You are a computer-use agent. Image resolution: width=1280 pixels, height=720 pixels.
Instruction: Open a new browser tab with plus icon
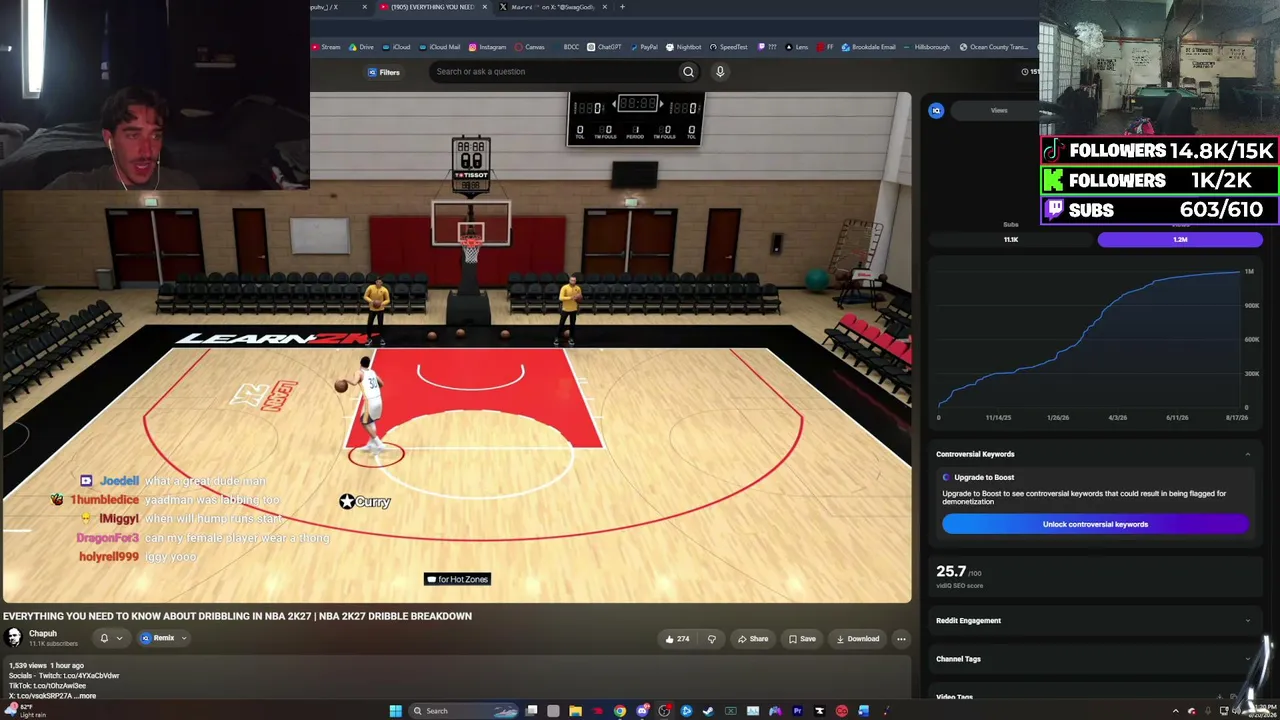click(622, 7)
